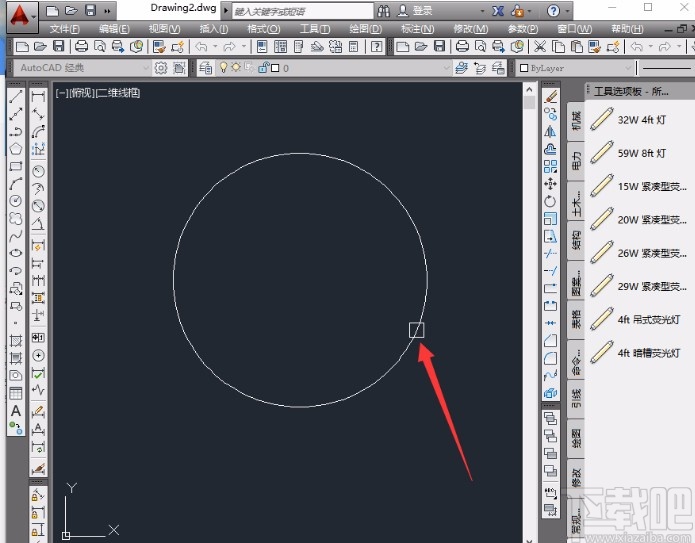This screenshot has height=543, width=695.
Task: Select the Line draw tool
Action: click(x=16, y=97)
